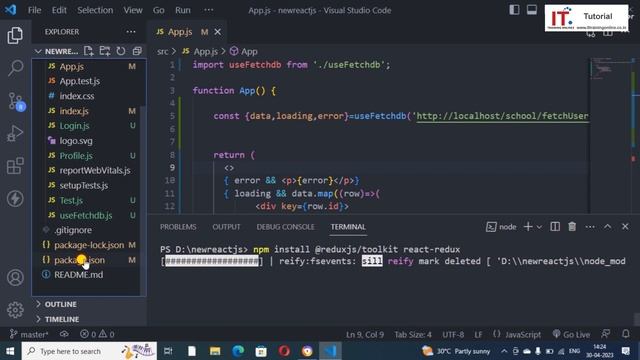Image resolution: width=640 pixels, height=360 pixels.
Task: Switch to the OUTPUT panel tab
Action: click(x=226, y=227)
